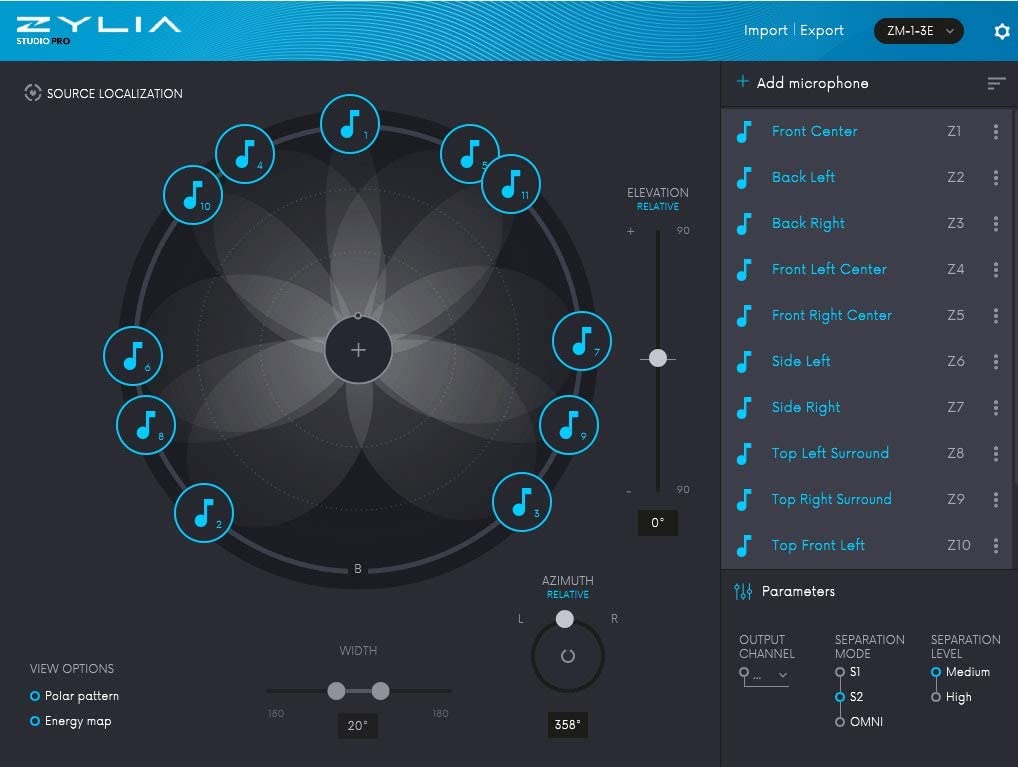The height and width of the screenshot is (767, 1018).
Task: Select source node 10 on the circle
Action: click(193, 195)
